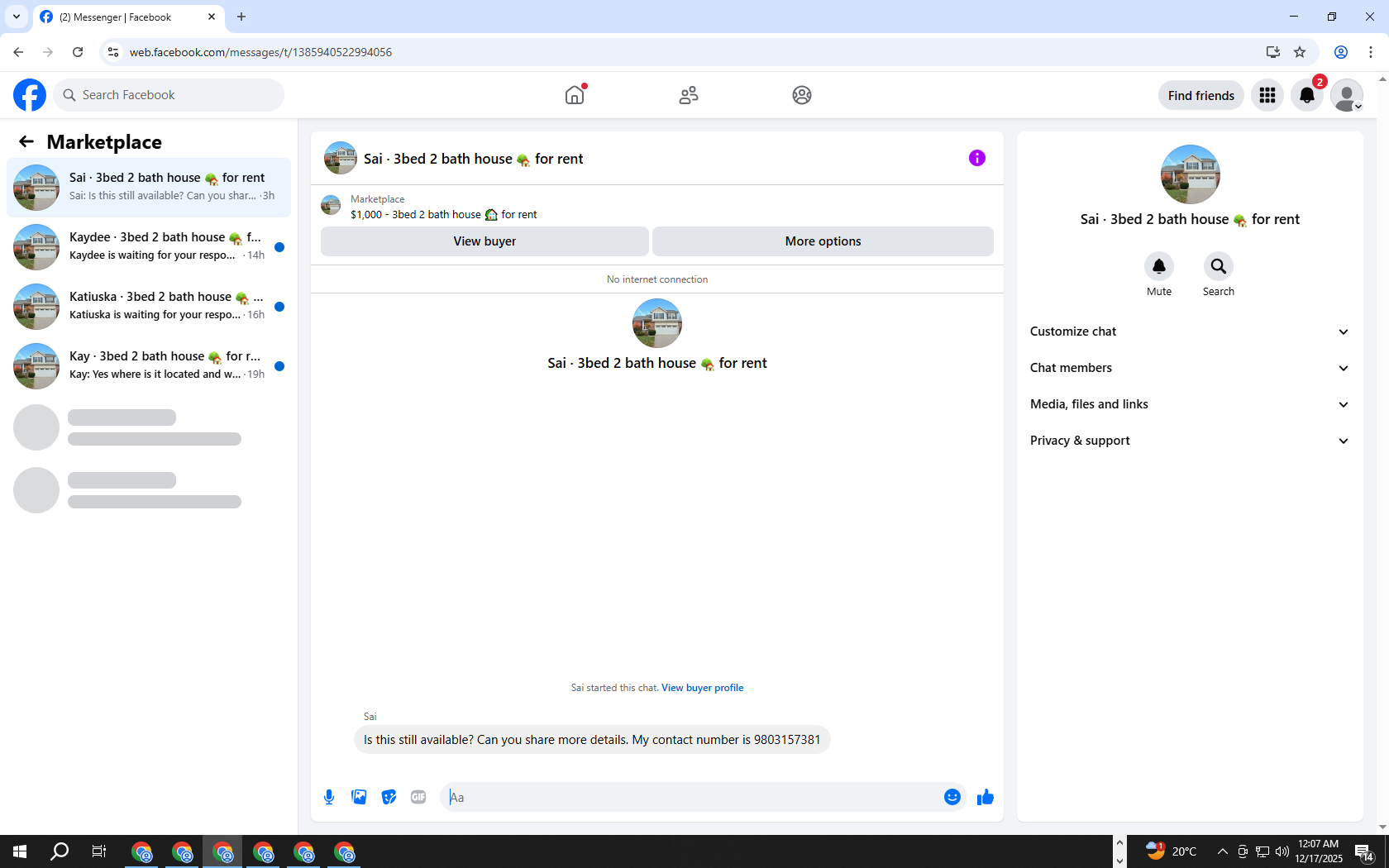This screenshot has width=1389, height=868.
Task: Open the Kay conversation
Action: pos(149,366)
